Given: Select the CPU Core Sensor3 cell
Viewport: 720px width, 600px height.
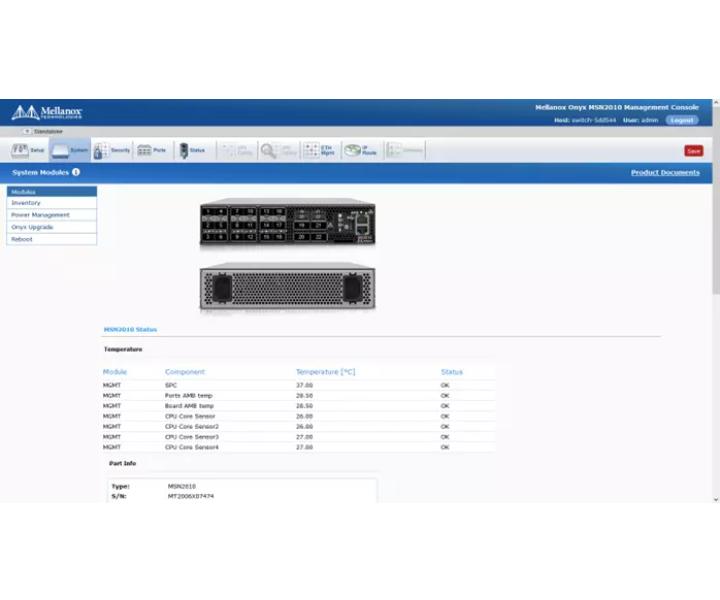Looking at the screenshot, I should coord(192,437).
